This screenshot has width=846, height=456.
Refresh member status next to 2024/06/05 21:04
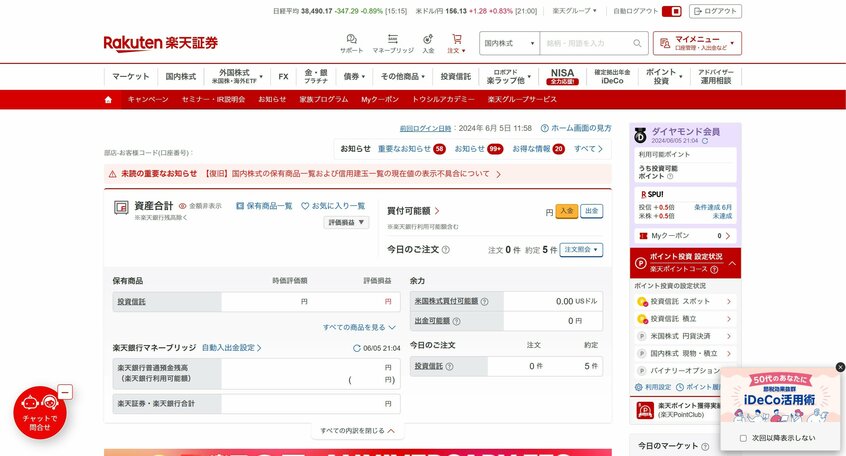[x=705, y=141]
